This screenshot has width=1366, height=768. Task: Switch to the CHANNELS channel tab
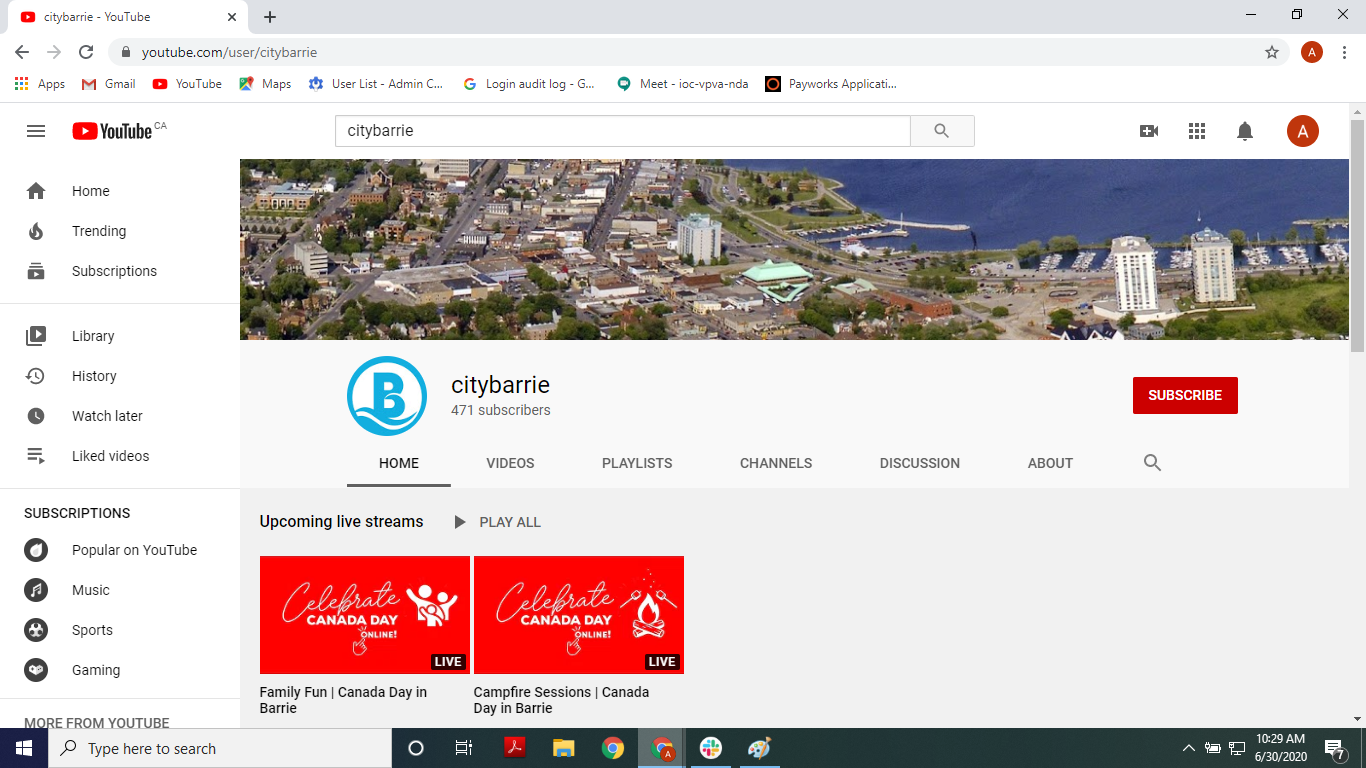(776, 463)
